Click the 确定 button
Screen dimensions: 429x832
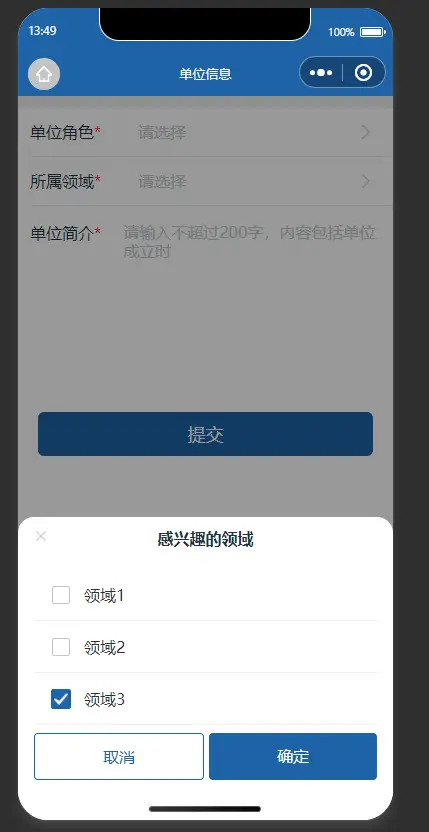tap(293, 757)
